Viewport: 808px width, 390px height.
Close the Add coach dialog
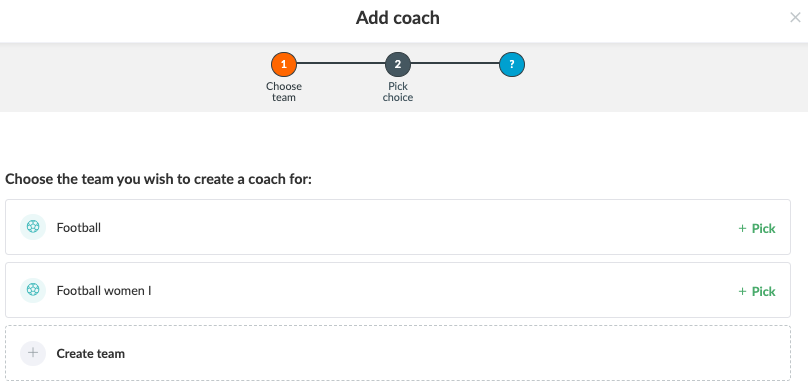click(795, 18)
